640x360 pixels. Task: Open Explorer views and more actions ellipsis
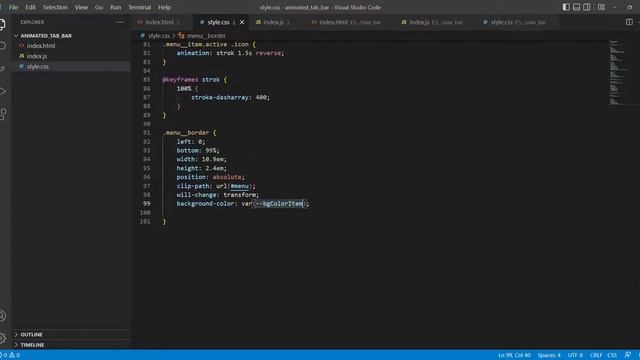pos(120,22)
